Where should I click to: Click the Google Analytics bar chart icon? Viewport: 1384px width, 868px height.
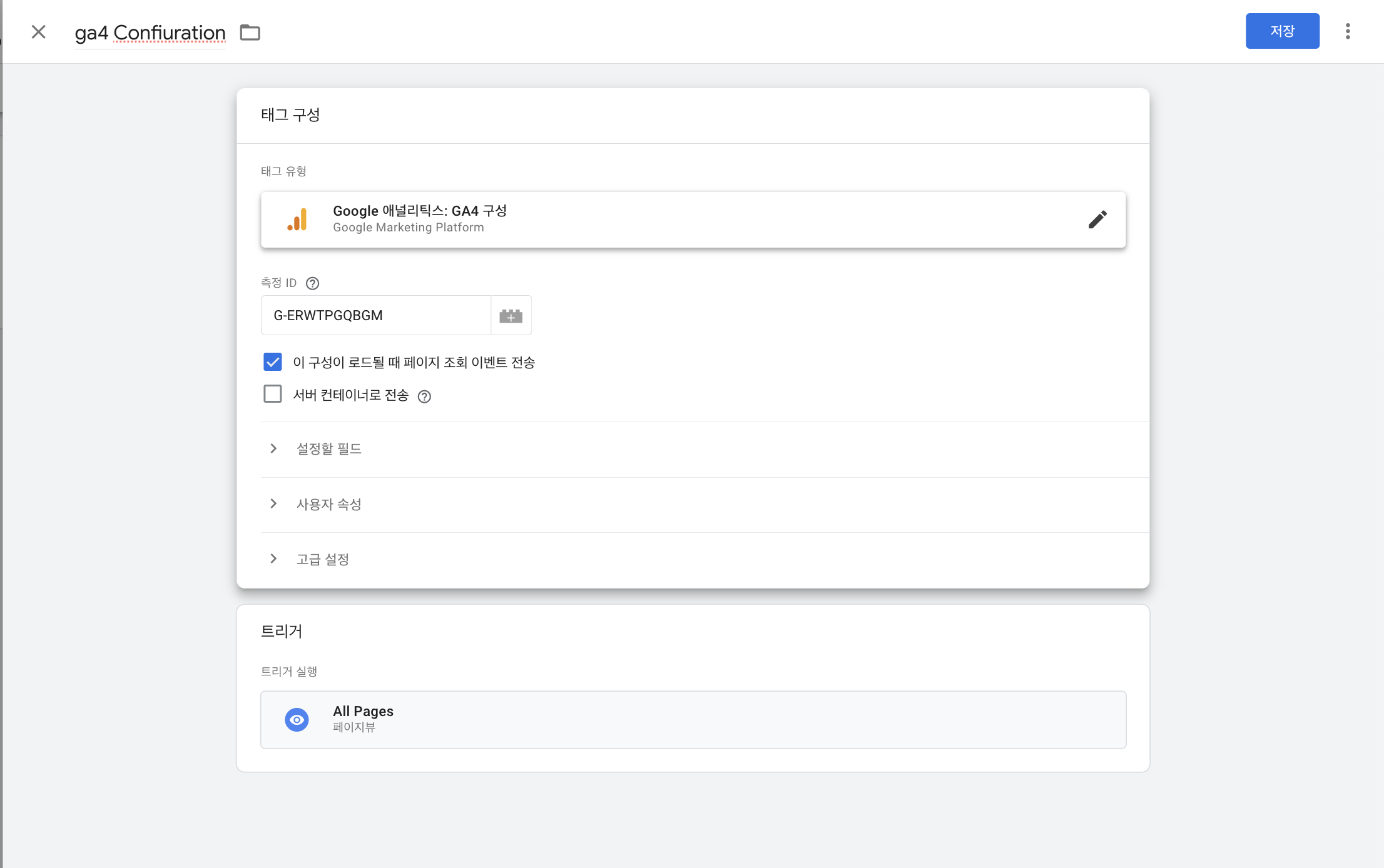pos(297,220)
